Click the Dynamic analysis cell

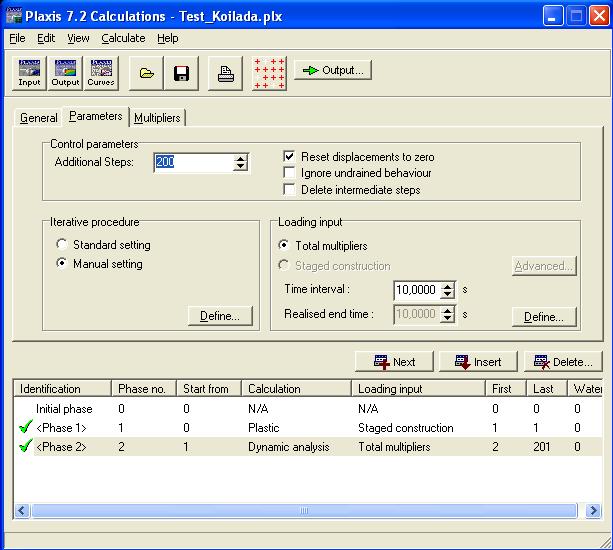[289, 447]
